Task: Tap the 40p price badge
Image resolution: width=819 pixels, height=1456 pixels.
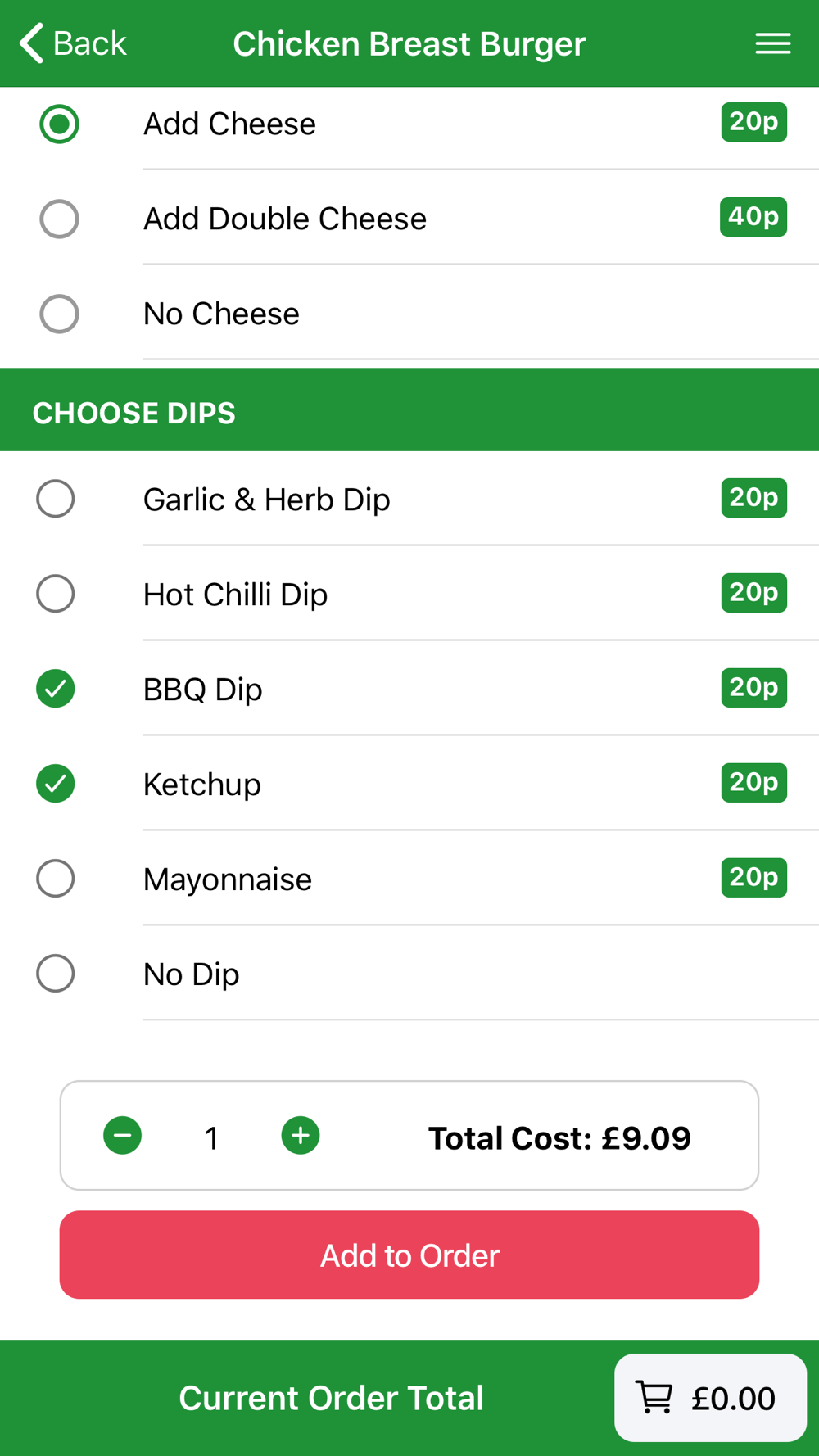Action: click(753, 217)
